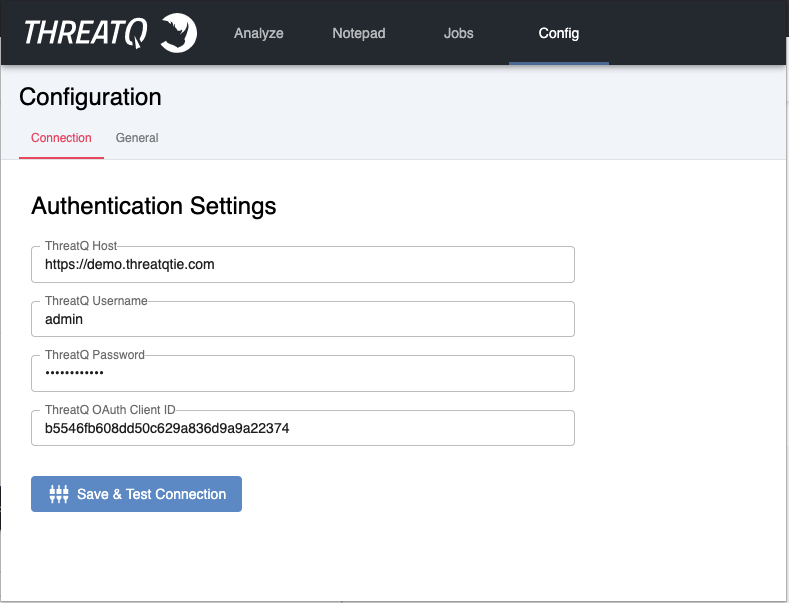789x603 pixels.
Task: Go to the Jobs page
Action: 458,33
